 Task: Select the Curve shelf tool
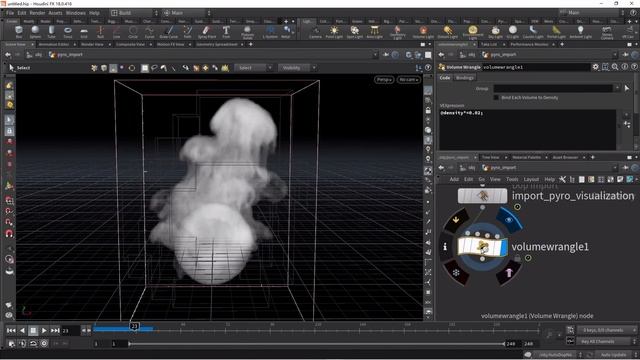149,32
